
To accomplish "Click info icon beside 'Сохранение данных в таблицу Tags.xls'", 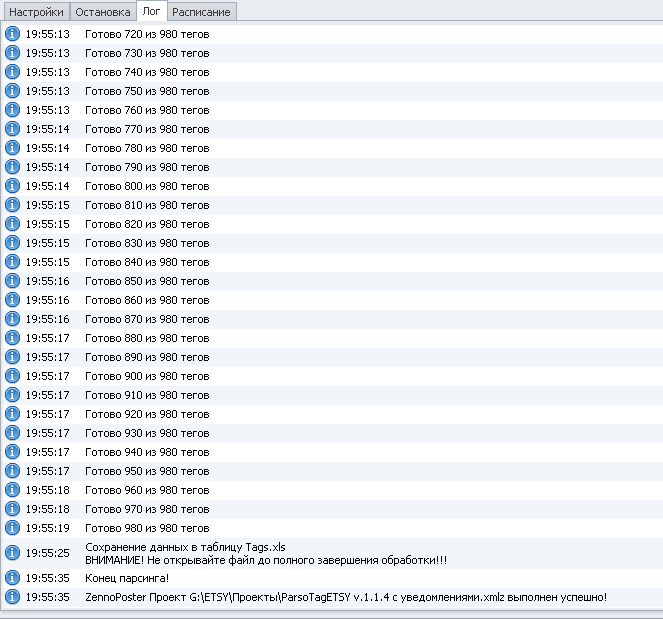I will pos(12,553).
